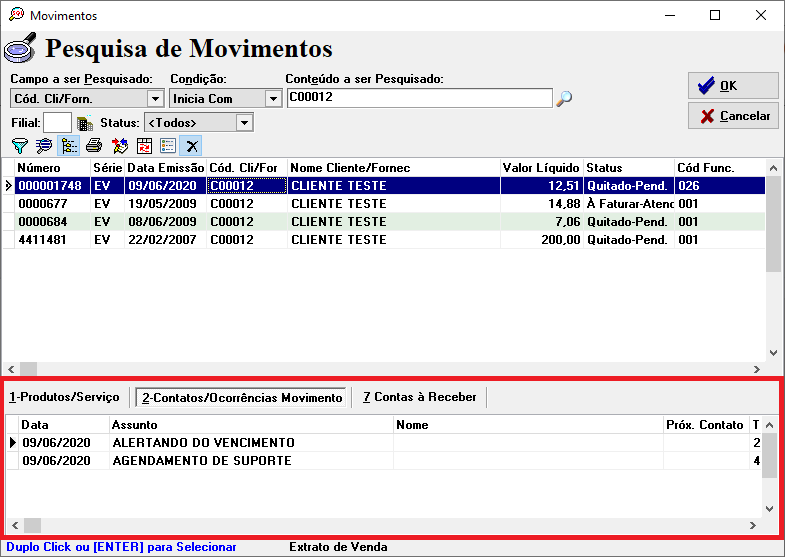Open the 7 Contas à Receber tab
This screenshot has width=785, height=557.
(x=420, y=397)
